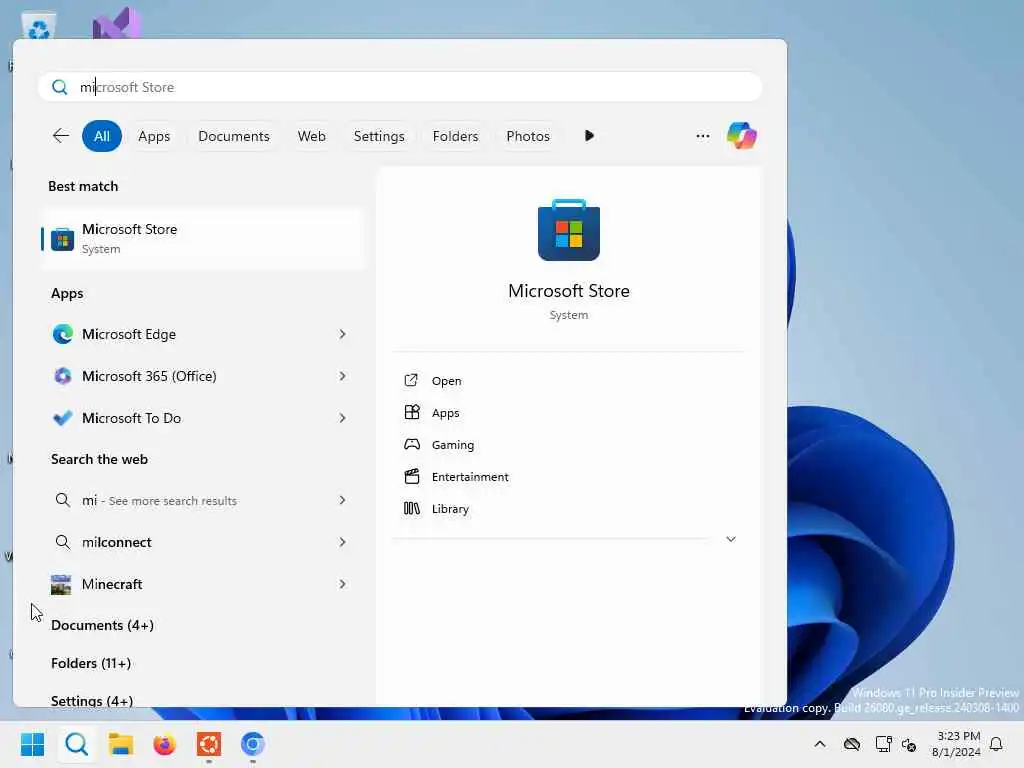Select the 'miIconnect' web suggestion text
The height and width of the screenshot is (768, 1024).
click(116, 542)
